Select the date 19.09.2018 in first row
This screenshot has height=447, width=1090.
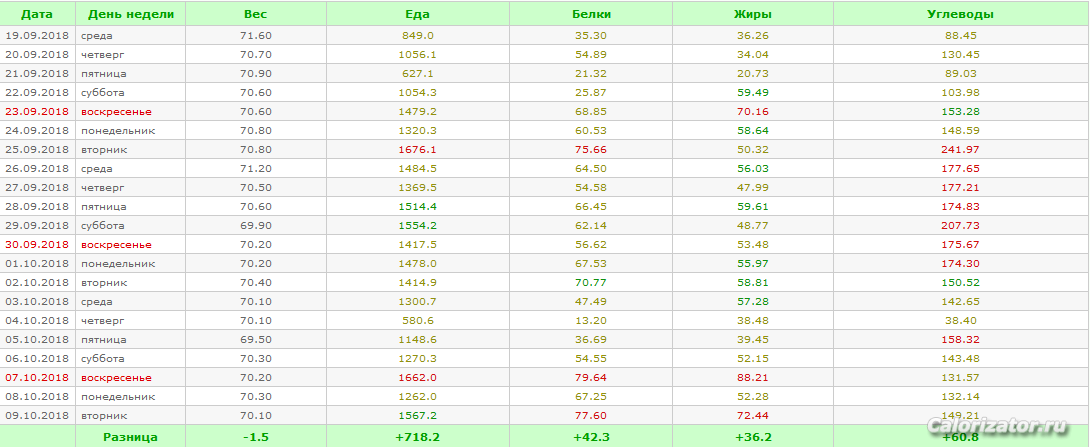click(x=37, y=35)
